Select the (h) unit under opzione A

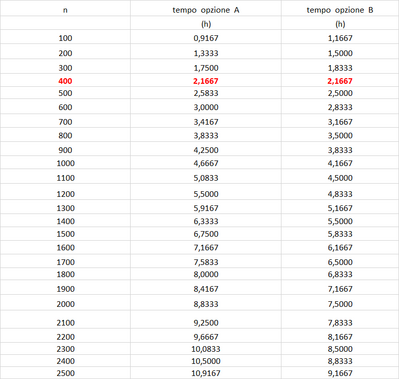pos(206,24)
